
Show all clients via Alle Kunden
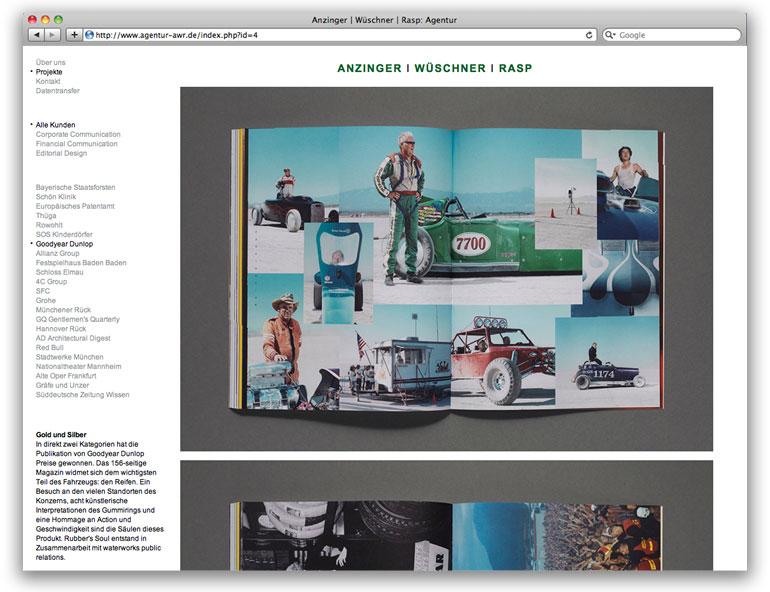[55, 125]
